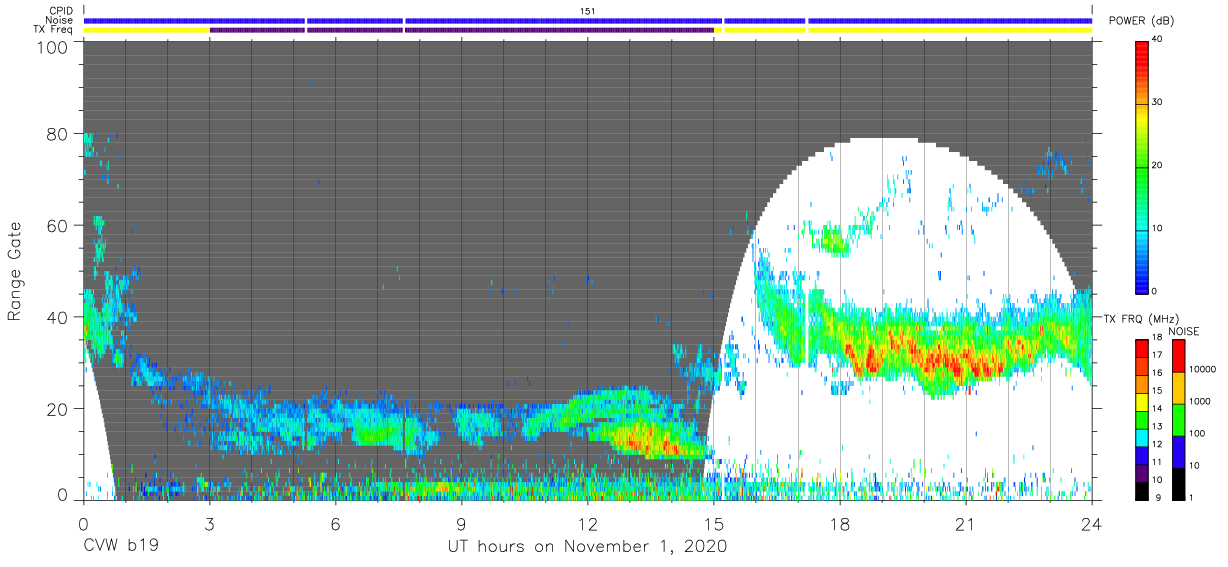Select the 40 tick on the POWER scale
This screenshot has height=567, width=1228.
[1156, 40]
